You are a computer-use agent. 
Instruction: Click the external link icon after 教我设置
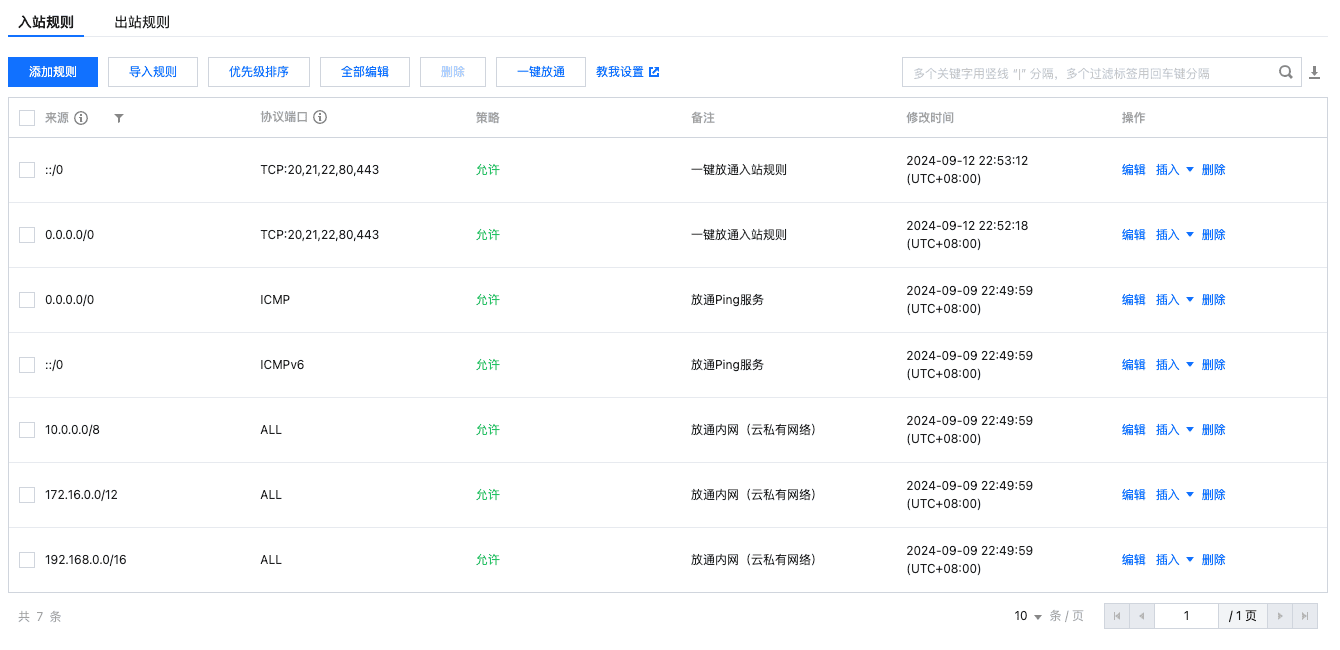point(654,71)
